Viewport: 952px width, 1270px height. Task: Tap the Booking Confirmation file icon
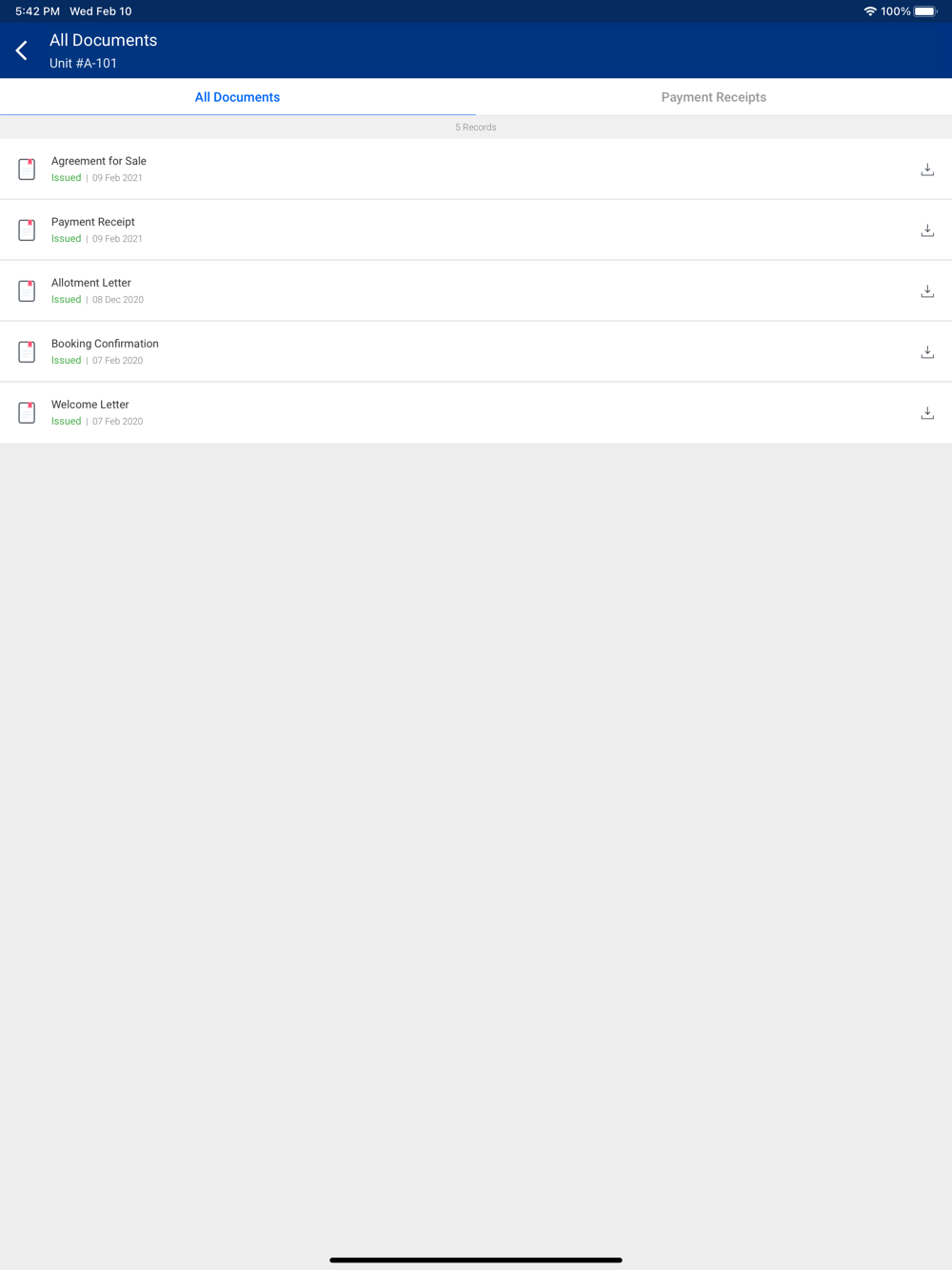coord(27,352)
